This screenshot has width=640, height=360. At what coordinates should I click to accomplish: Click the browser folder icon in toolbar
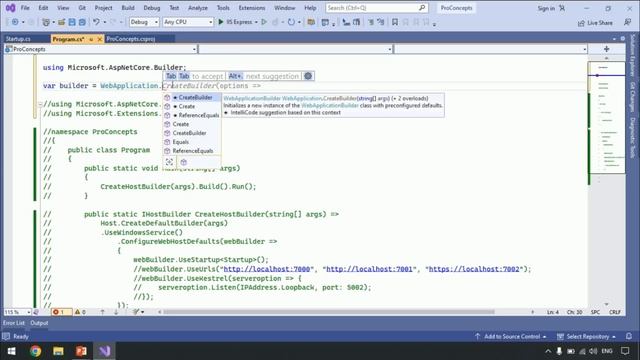tap(311, 22)
